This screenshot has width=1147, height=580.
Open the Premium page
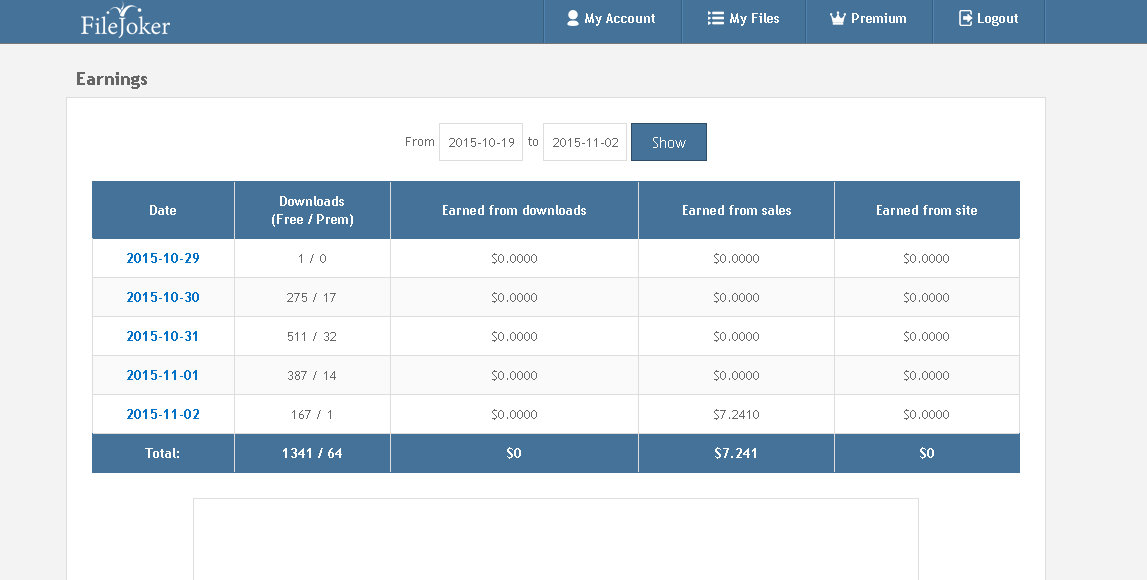(879, 18)
